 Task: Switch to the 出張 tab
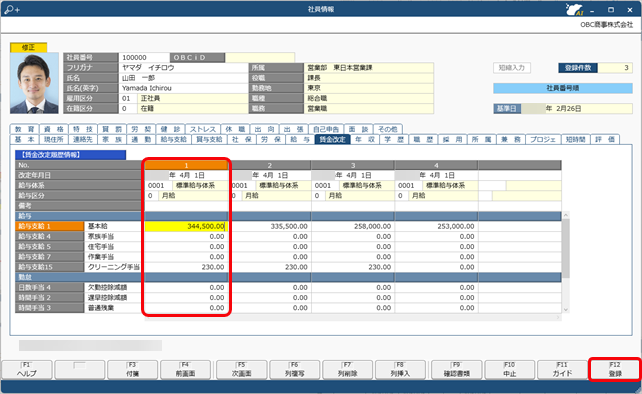[x=293, y=129]
